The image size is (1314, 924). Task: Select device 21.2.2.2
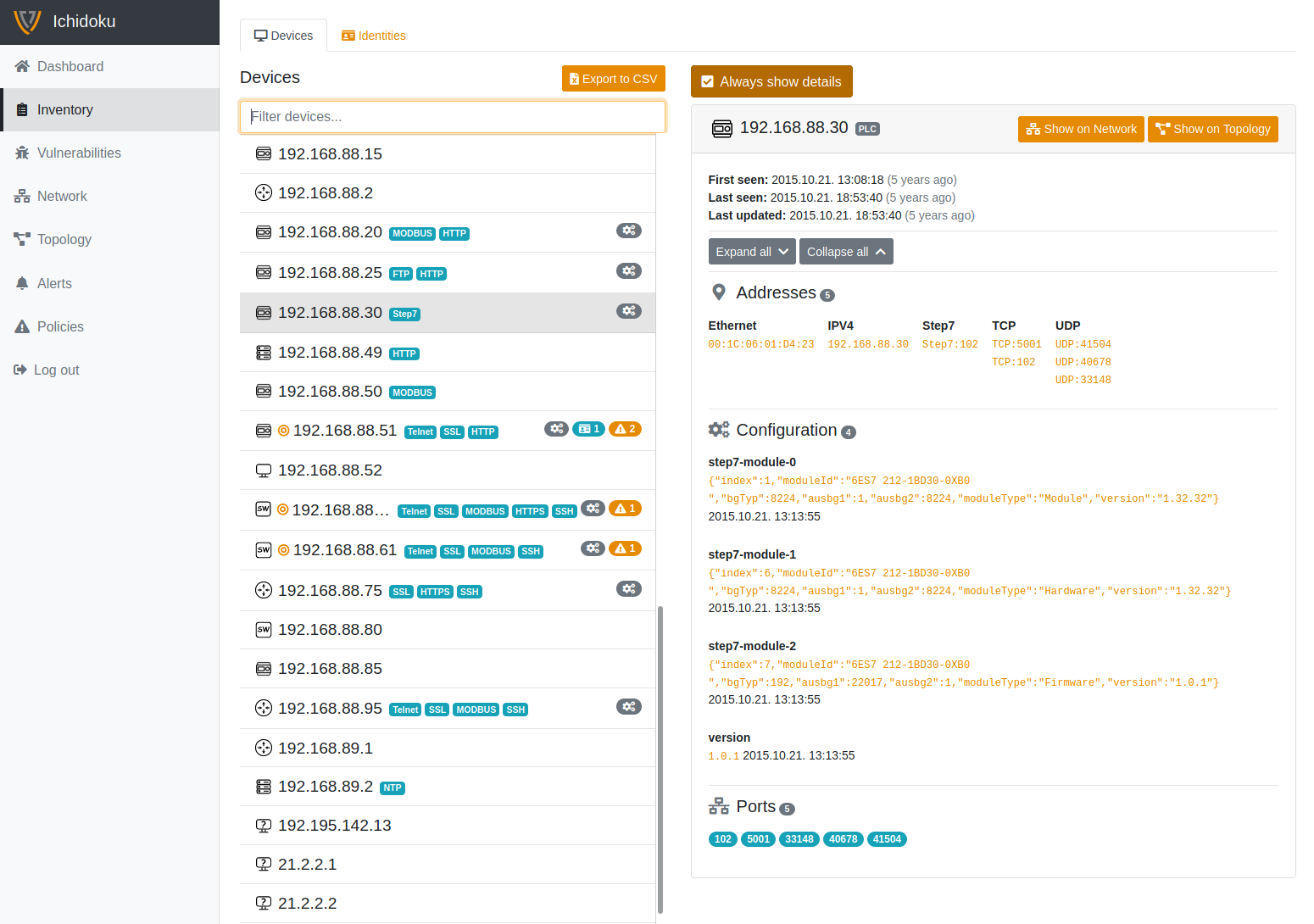point(448,904)
